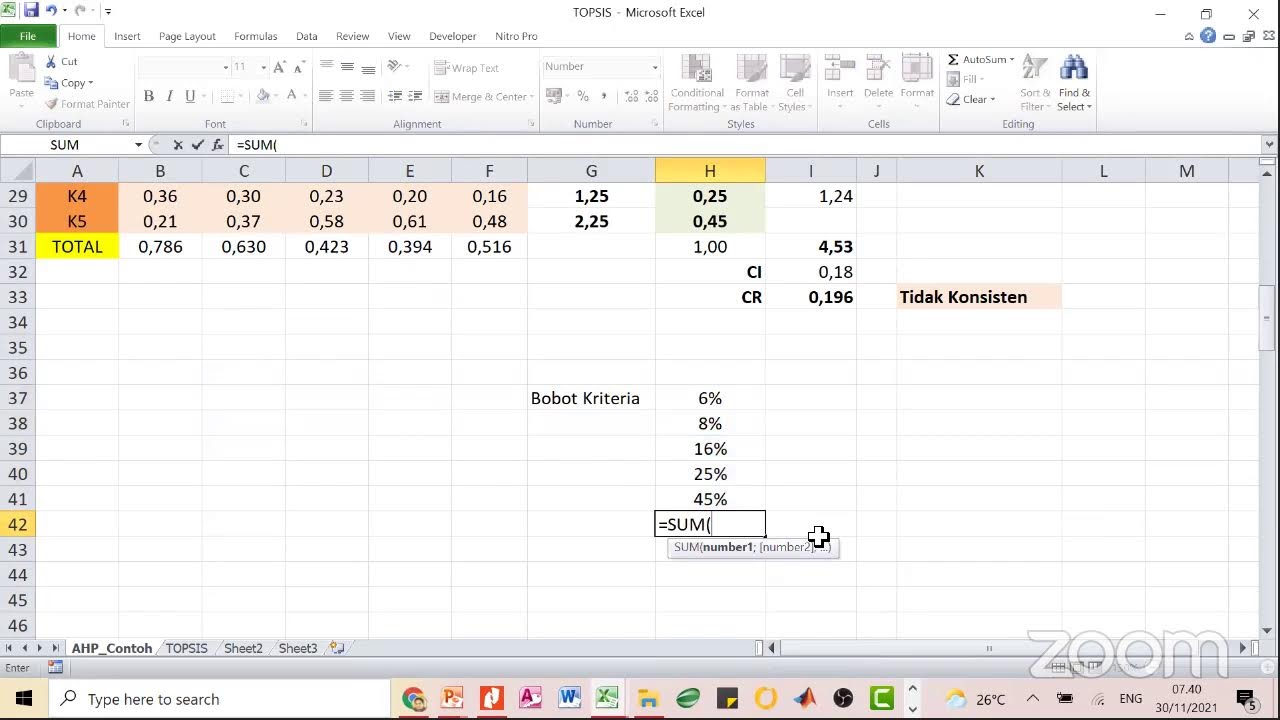This screenshot has height=720, width=1280.
Task: Click the Cancel X in formula bar
Action: (x=178, y=145)
